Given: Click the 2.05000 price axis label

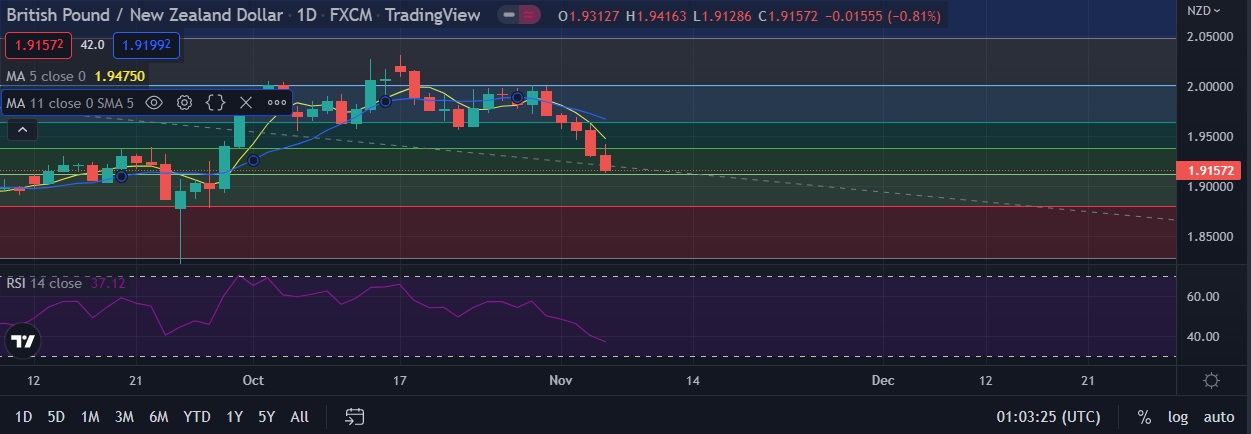Looking at the screenshot, I should point(1211,36).
